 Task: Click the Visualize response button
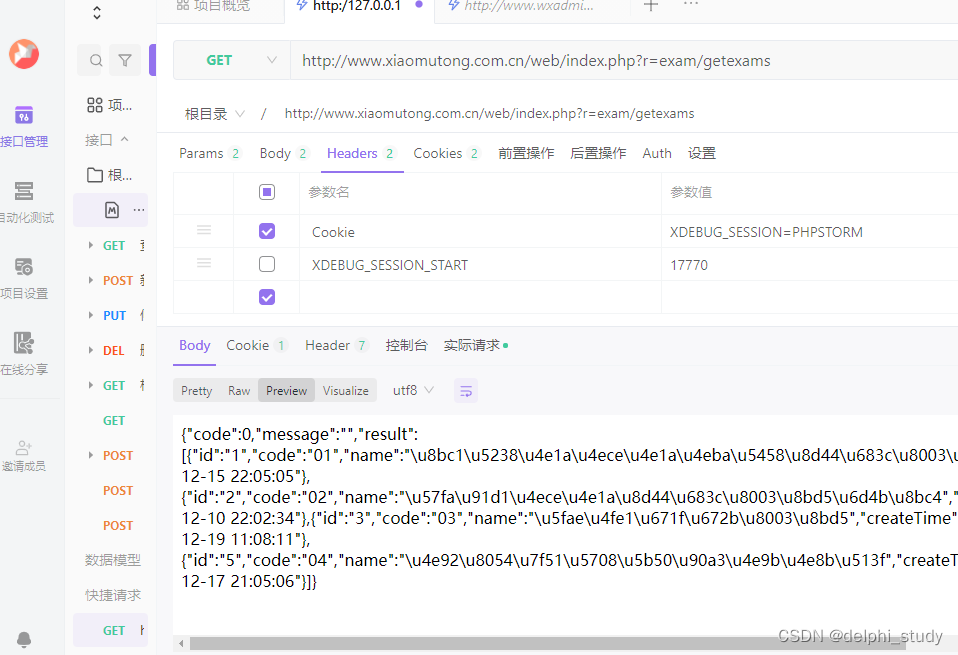[x=345, y=390]
